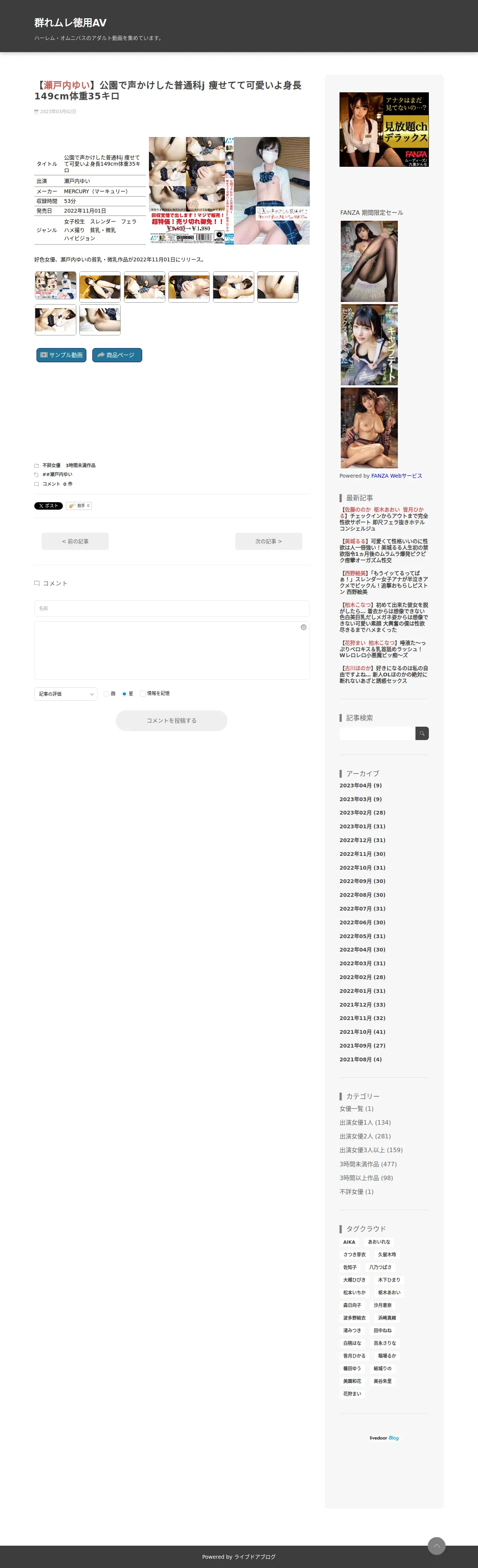This screenshot has height=1568, width=478.
Task: Click the 八乃つばさ tag
Action: (380, 1267)
